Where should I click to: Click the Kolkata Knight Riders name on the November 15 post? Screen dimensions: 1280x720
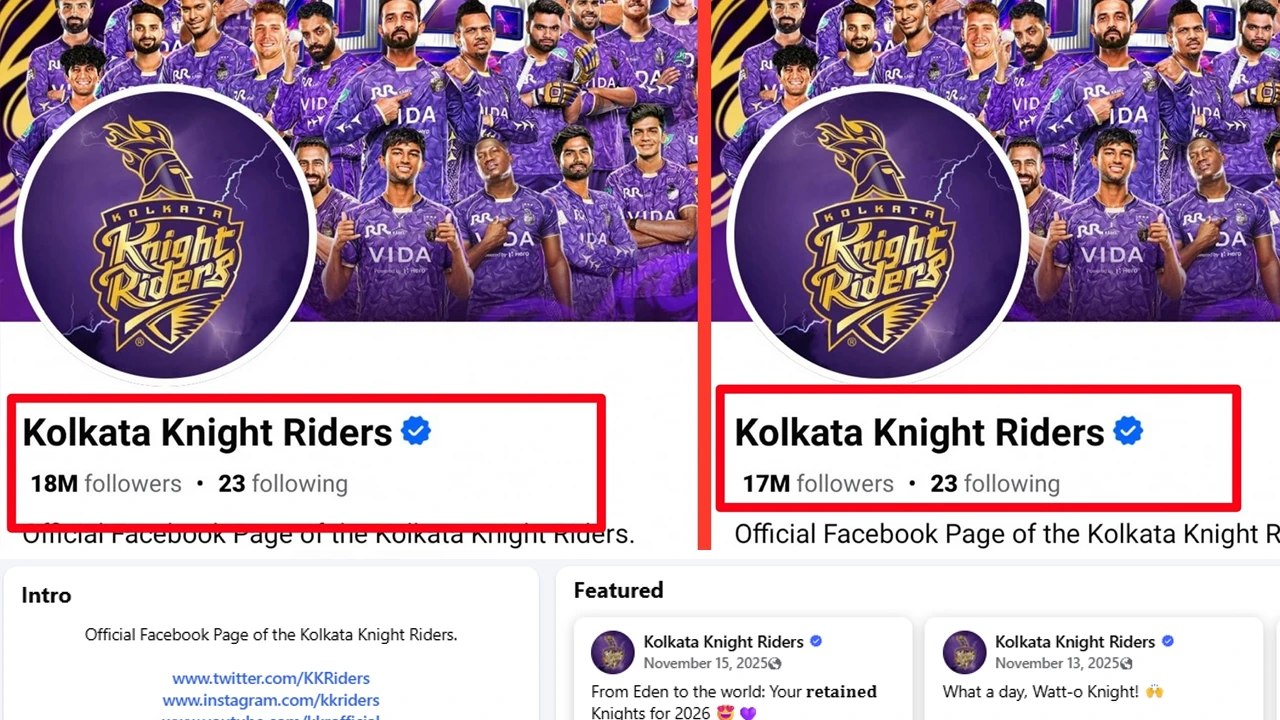(x=724, y=642)
